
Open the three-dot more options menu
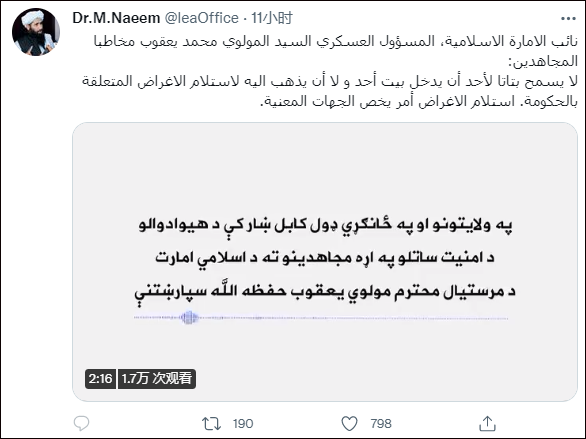point(568,18)
